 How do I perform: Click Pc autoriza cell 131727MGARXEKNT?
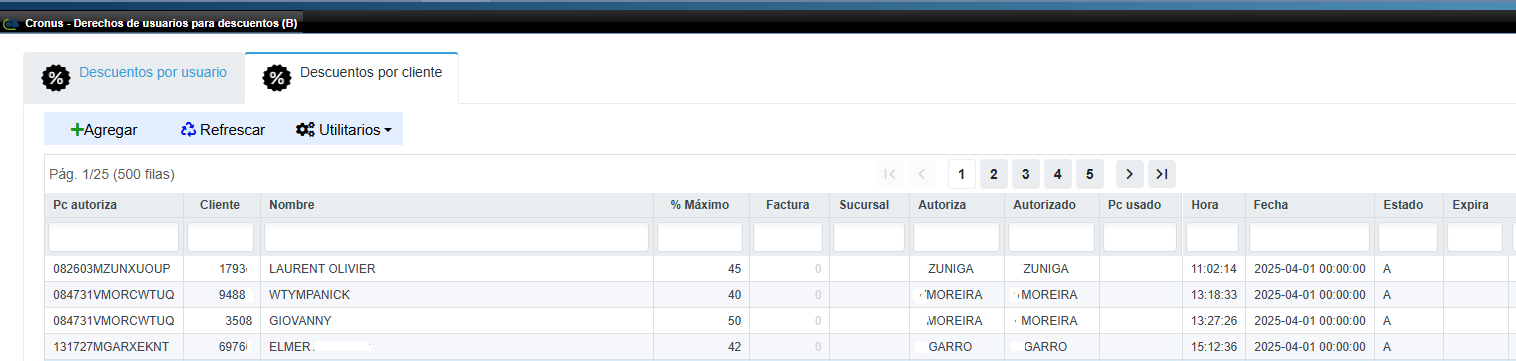click(x=114, y=347)
